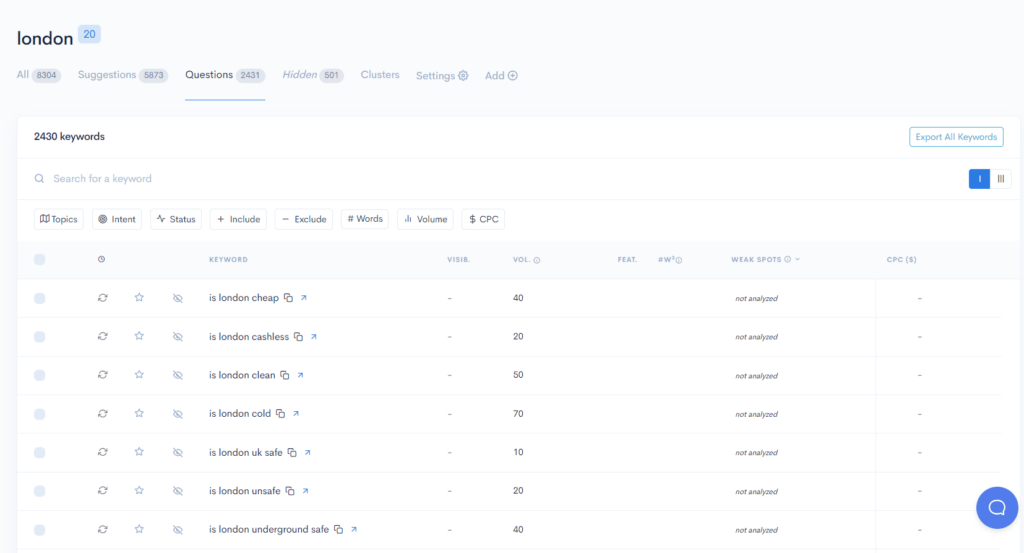Check the 'is london clean' row checkbox
This screenshot has height=553, width=1024.
(40, 375)
